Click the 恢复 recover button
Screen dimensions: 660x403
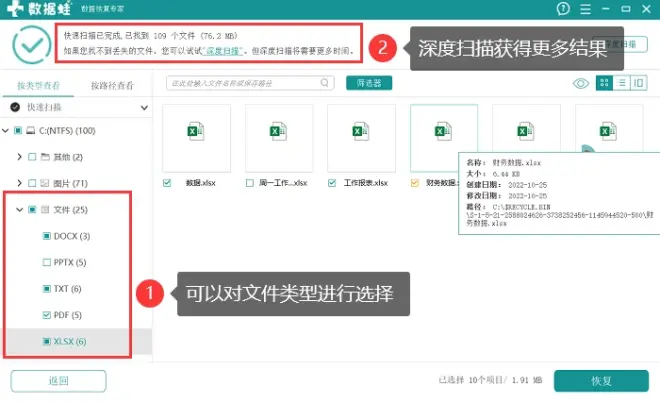pyautogui.click(x=601, y=381)
